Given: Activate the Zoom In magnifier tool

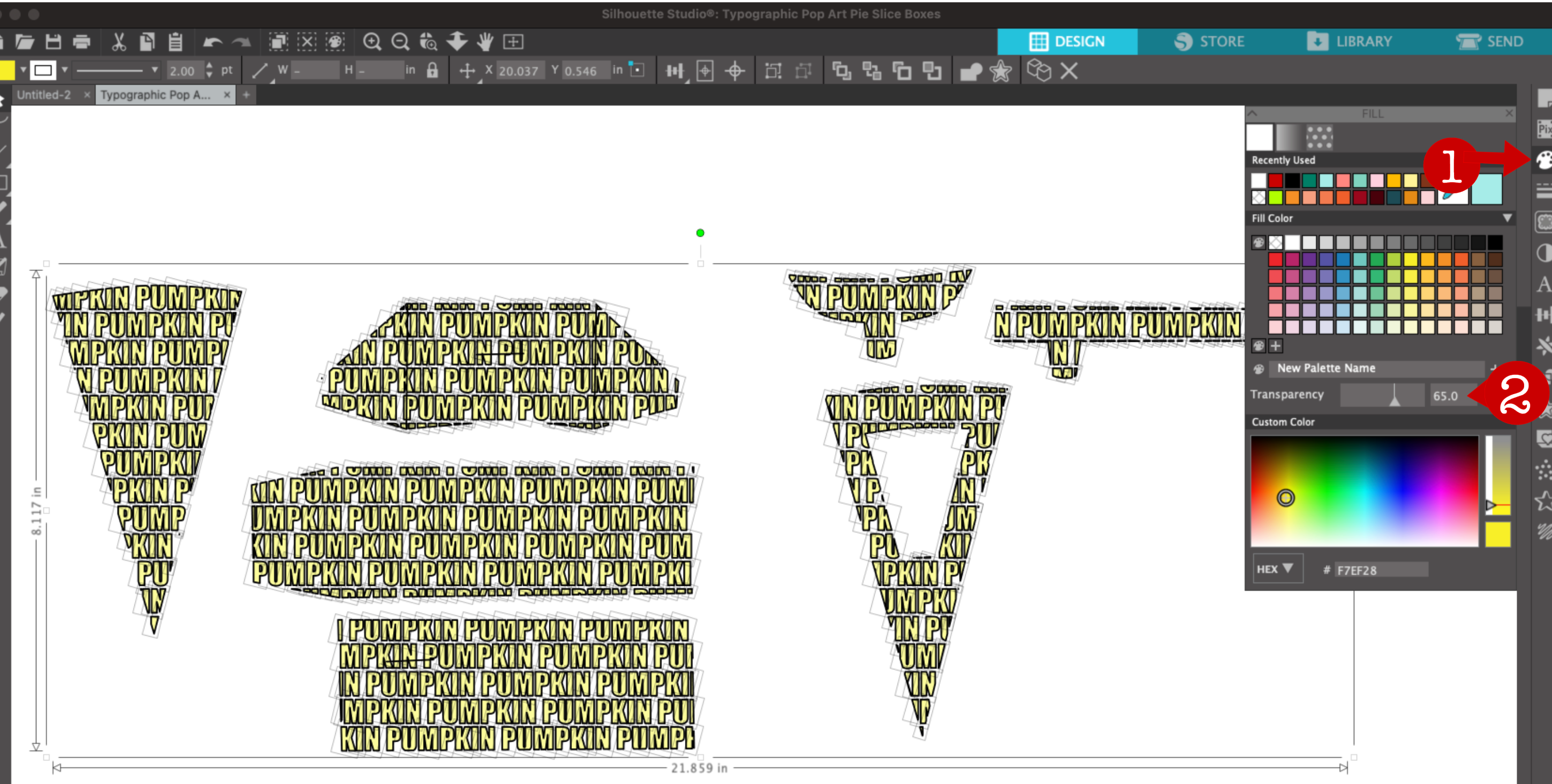Looking at the screenshot, I should click(x=373, y=42).
